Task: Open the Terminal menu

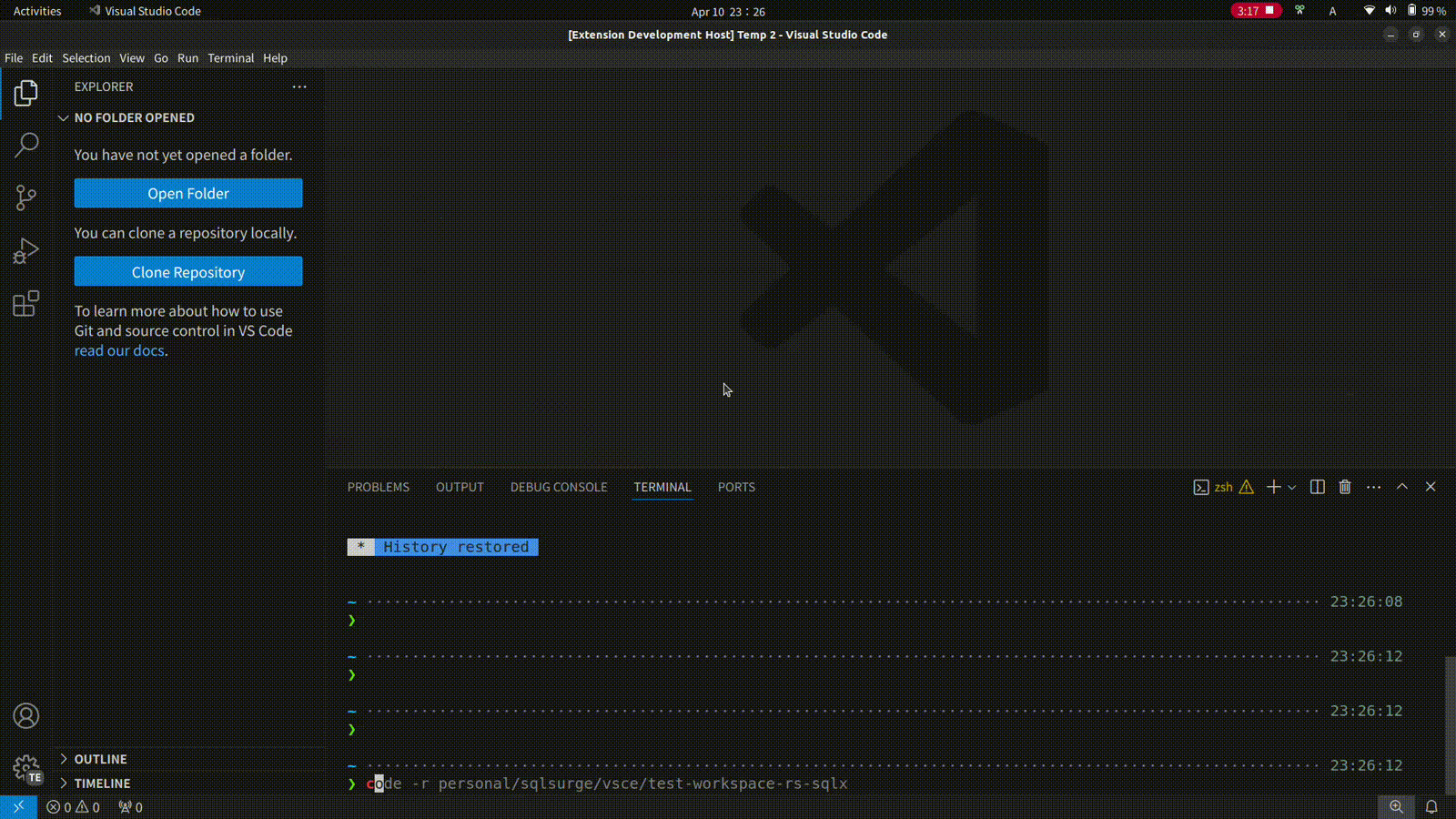Action: coord(231,57)
